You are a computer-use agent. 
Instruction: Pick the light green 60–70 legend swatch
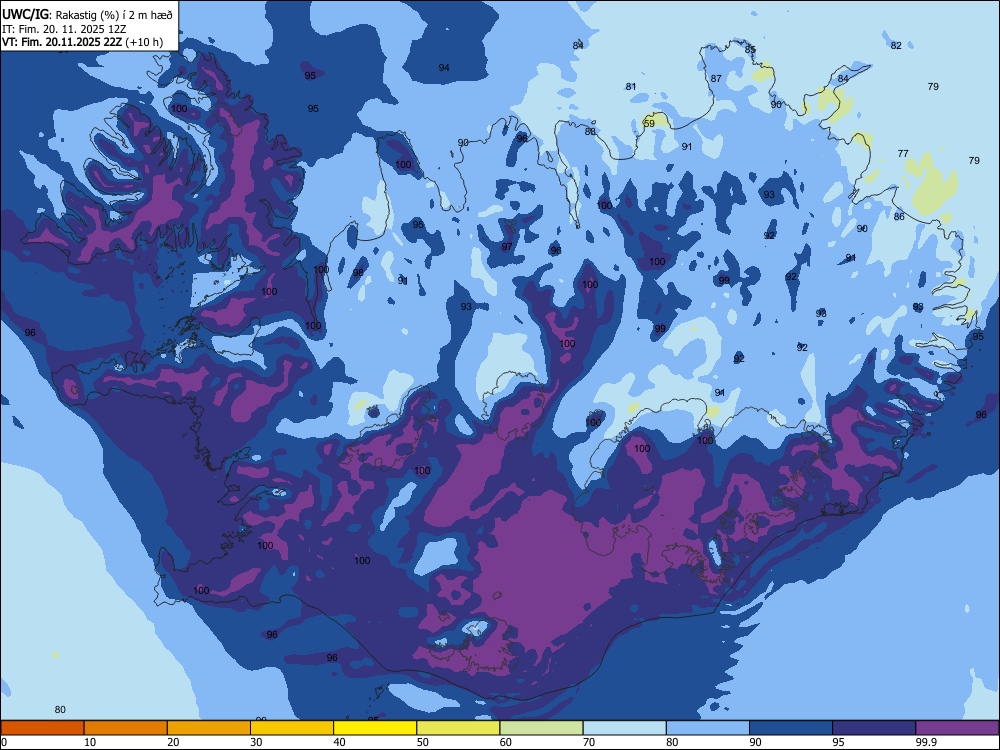pos(541,728)
